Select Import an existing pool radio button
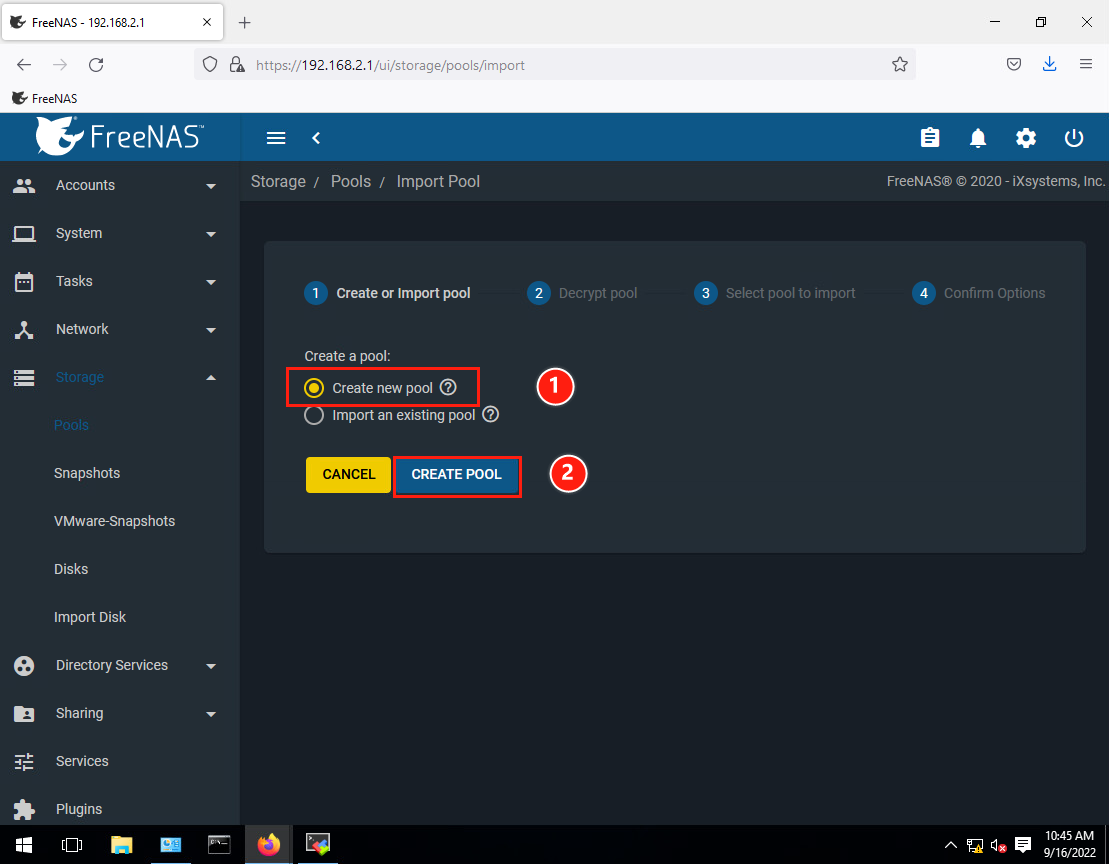Screen dimensions: 1109x864 click(314, 415)
